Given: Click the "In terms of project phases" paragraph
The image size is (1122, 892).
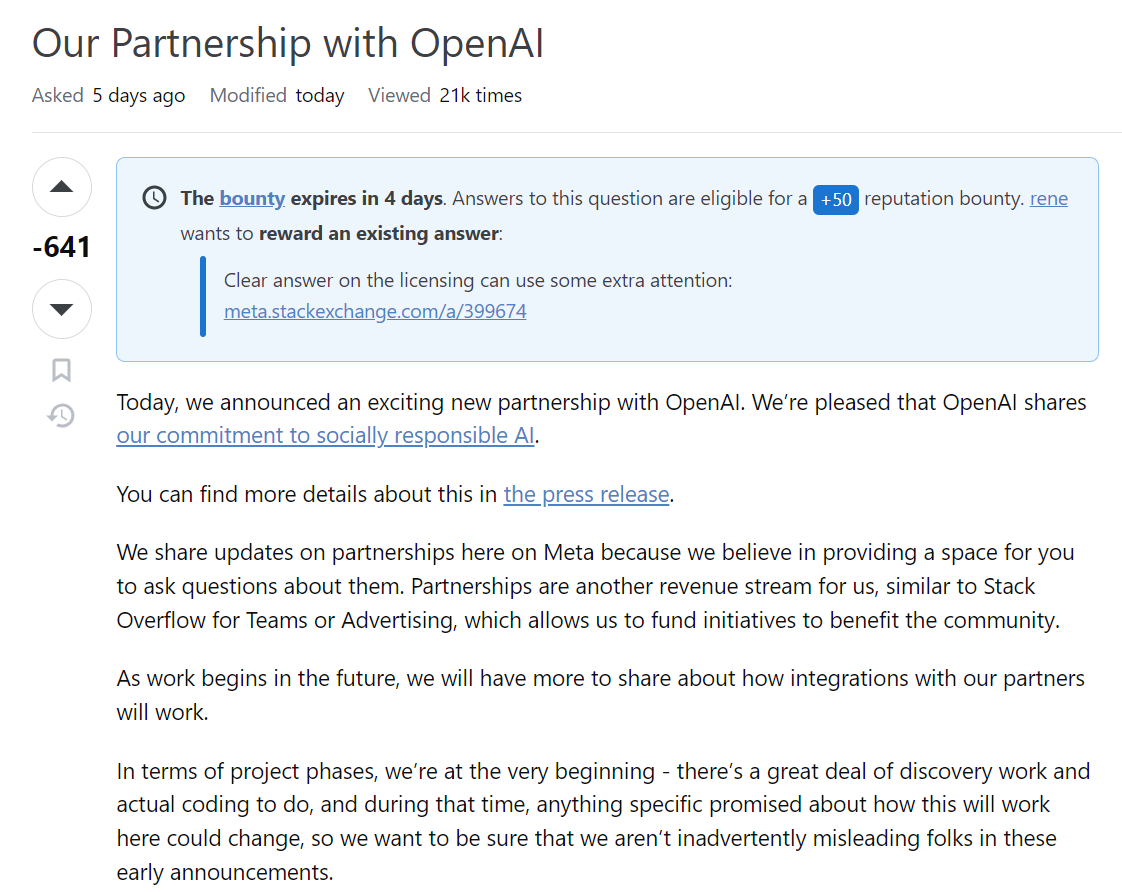Looking at the screenshot, I should tap(603, 821).
